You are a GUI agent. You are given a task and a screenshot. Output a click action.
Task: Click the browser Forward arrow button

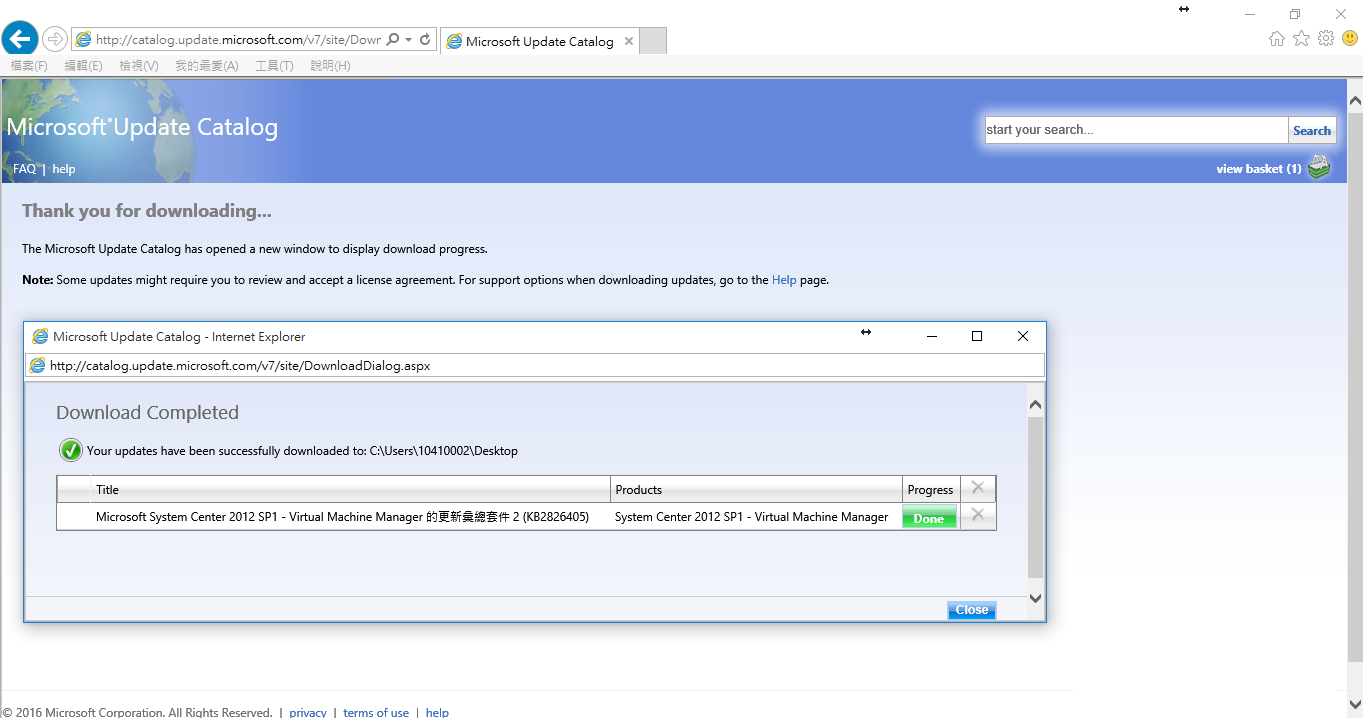54,39
